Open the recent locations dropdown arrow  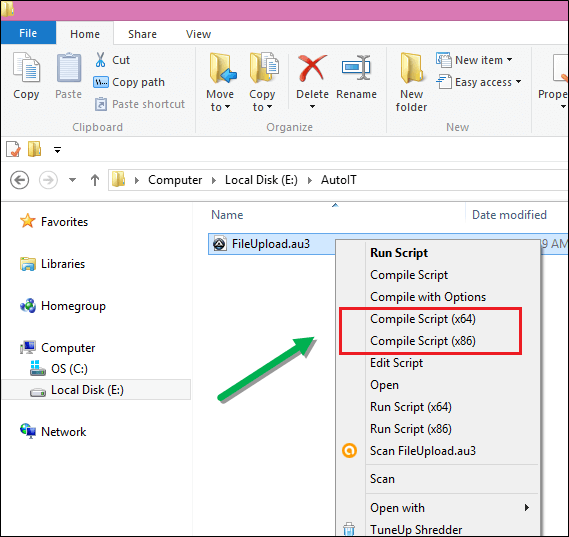[x=73, y=180]
